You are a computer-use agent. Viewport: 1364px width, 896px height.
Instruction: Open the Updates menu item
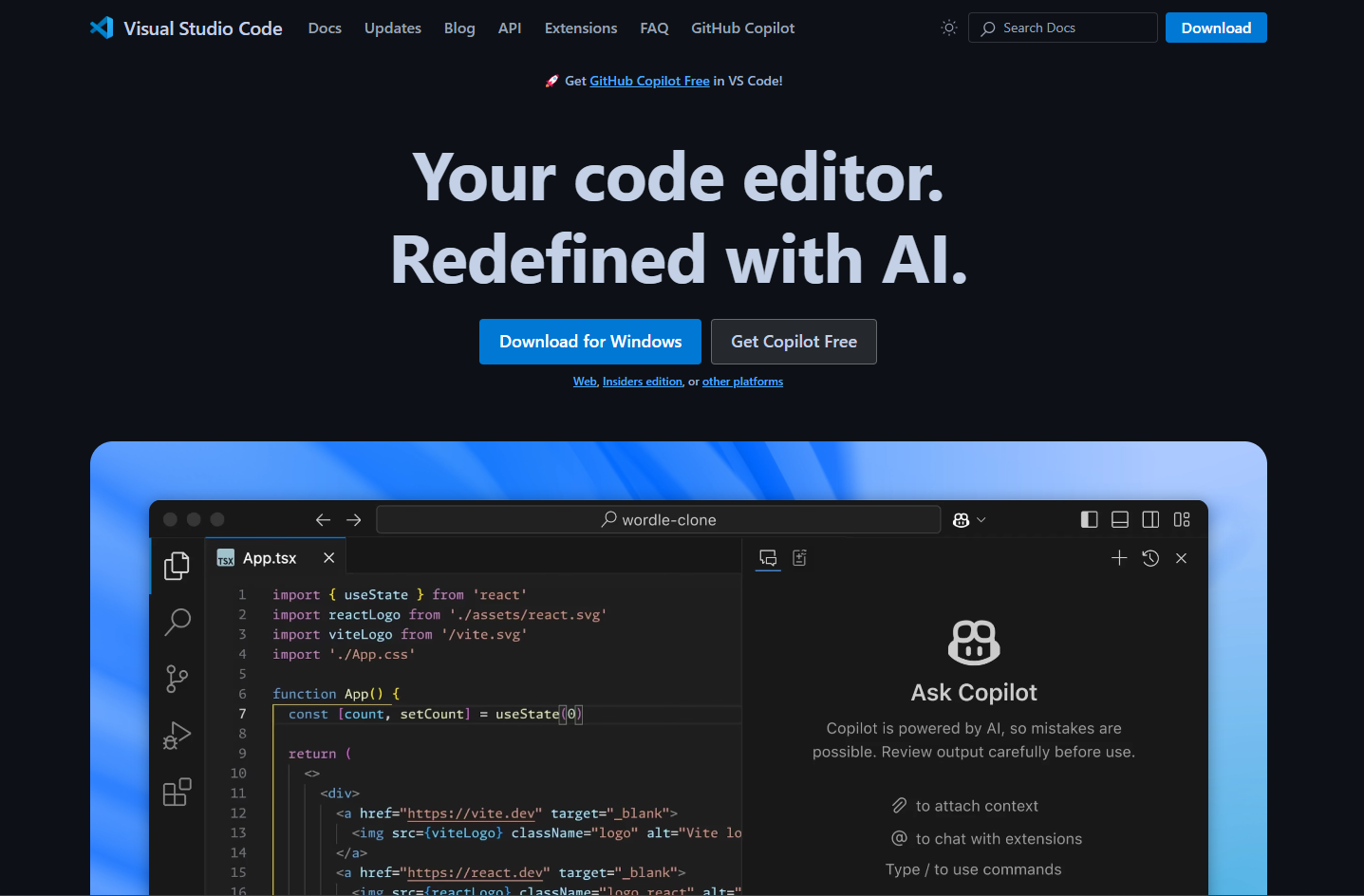coord(393,28)
